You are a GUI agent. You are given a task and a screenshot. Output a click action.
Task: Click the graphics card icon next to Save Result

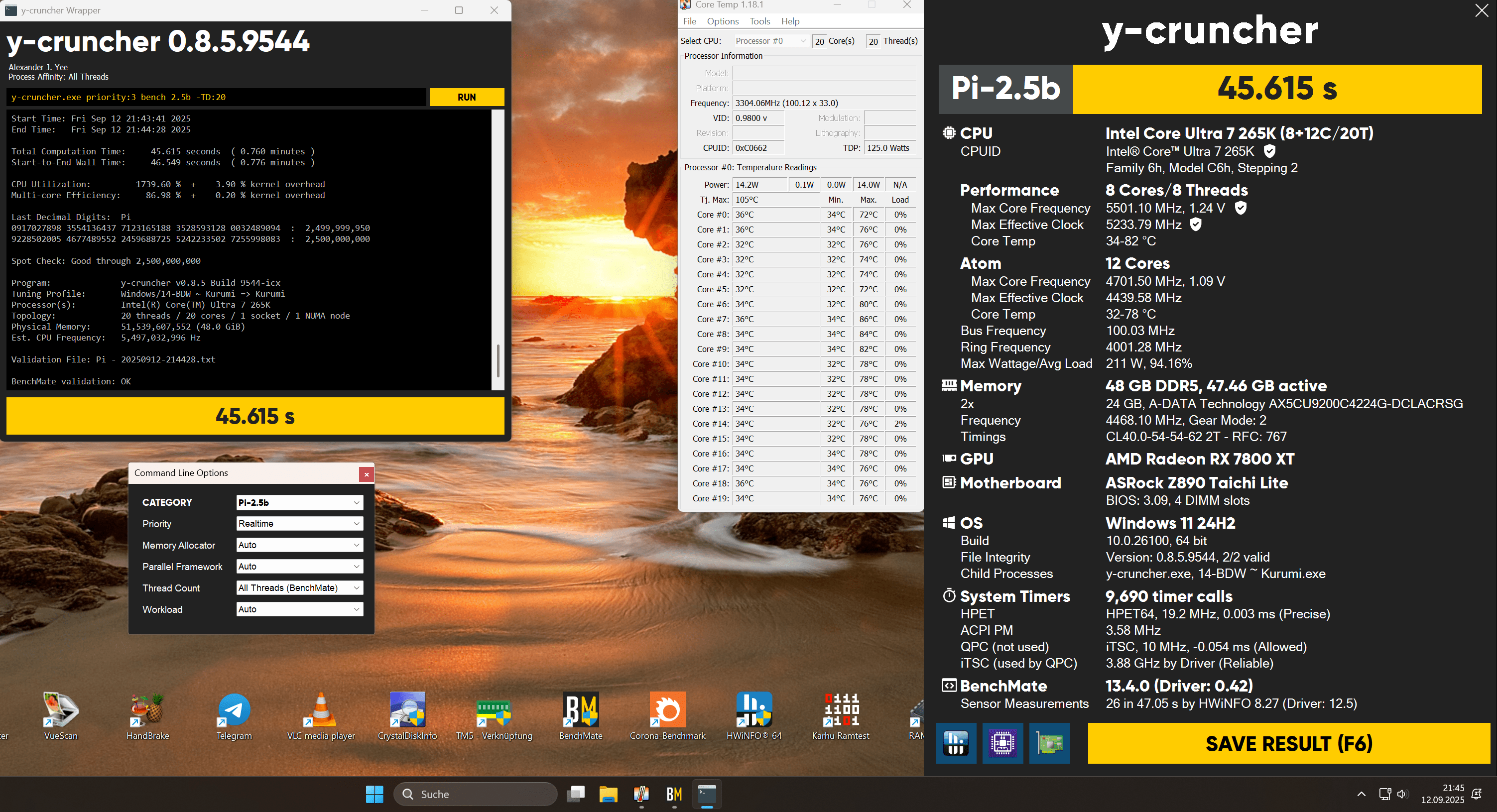[1049, 743]
